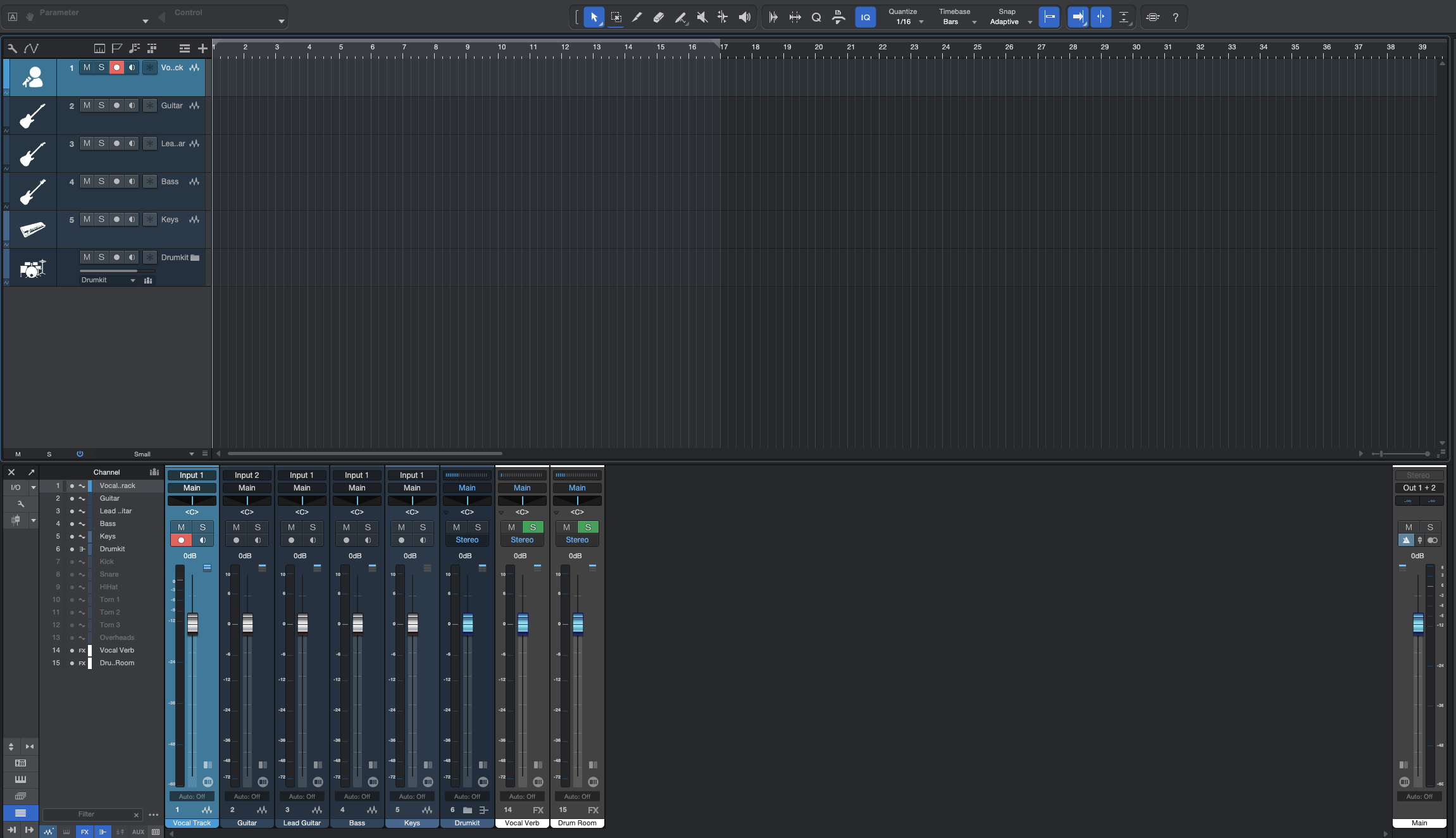The image size is (1456, 838).
Task: Open the Parameter dropdown arrow
Action: click(146, 22)
